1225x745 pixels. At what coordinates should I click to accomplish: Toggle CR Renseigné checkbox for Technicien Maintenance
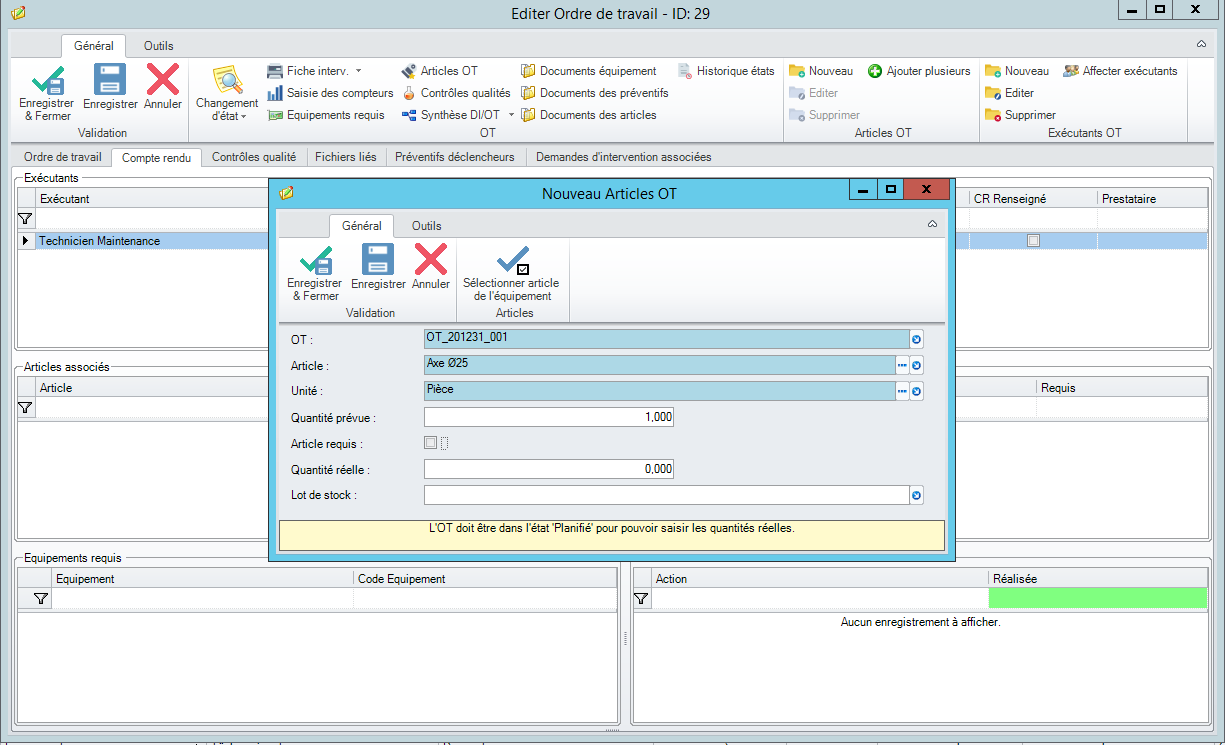point(1033,241)
